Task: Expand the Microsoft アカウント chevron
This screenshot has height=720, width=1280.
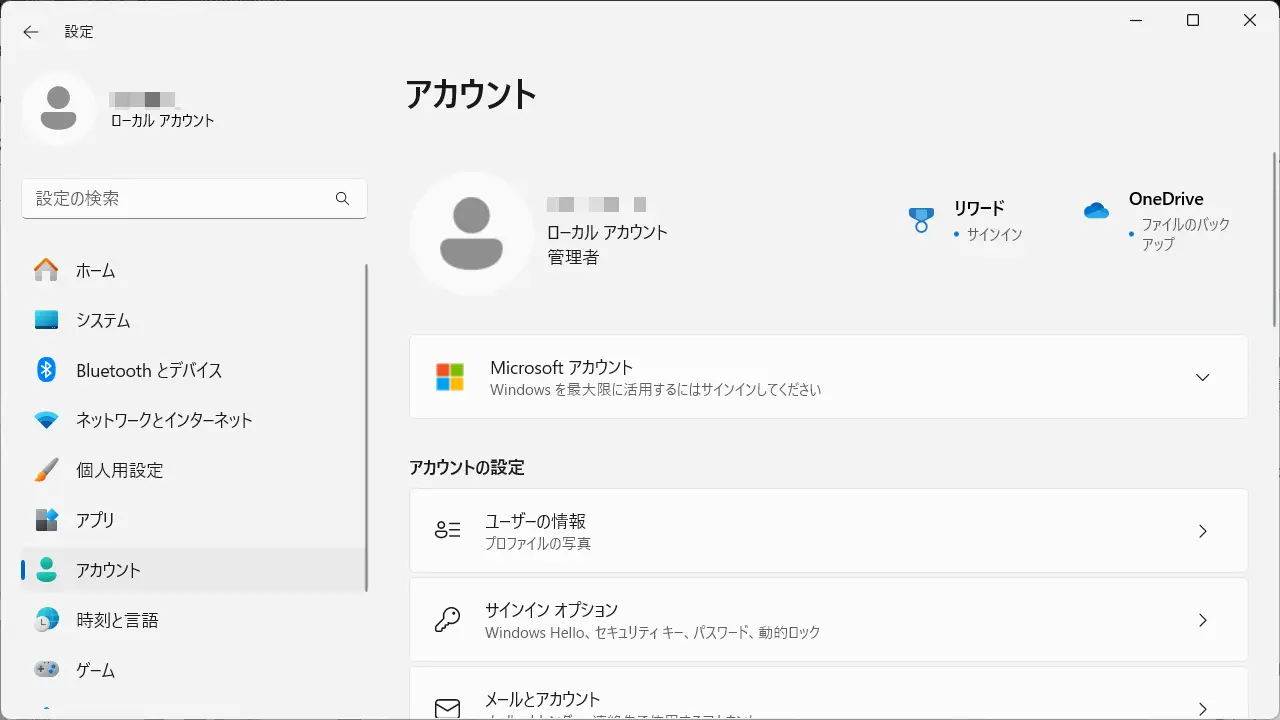Action: [x=1203, y=377]
